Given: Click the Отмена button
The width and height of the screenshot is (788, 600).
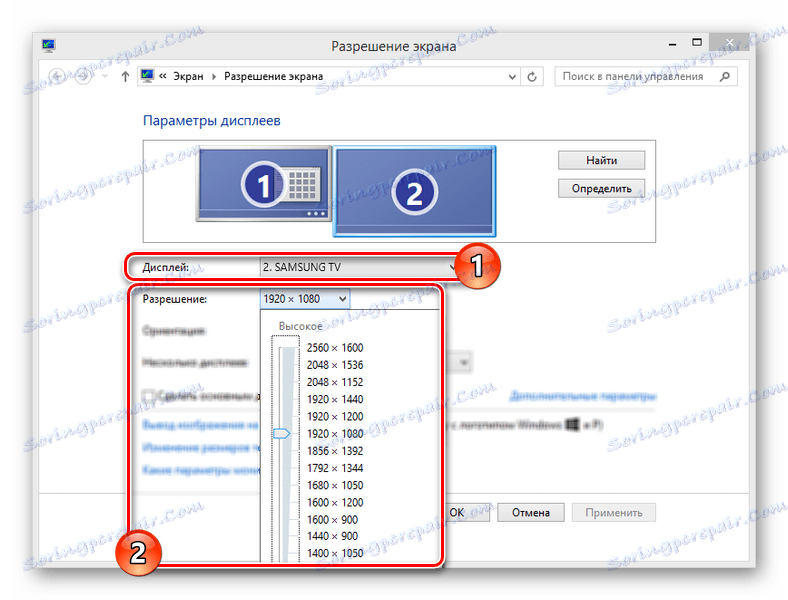Looking at the screenshot, I should [x=531, y=513].
